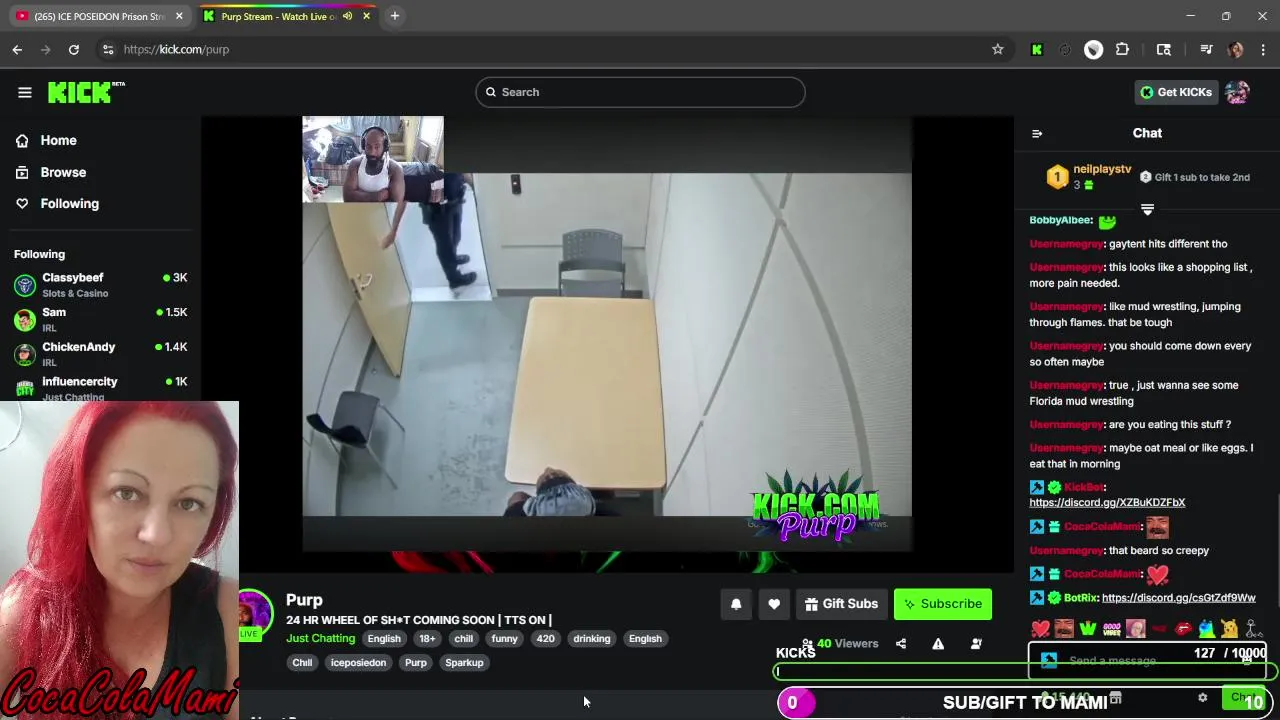Click the green W emote

(x=1088, y=629)
